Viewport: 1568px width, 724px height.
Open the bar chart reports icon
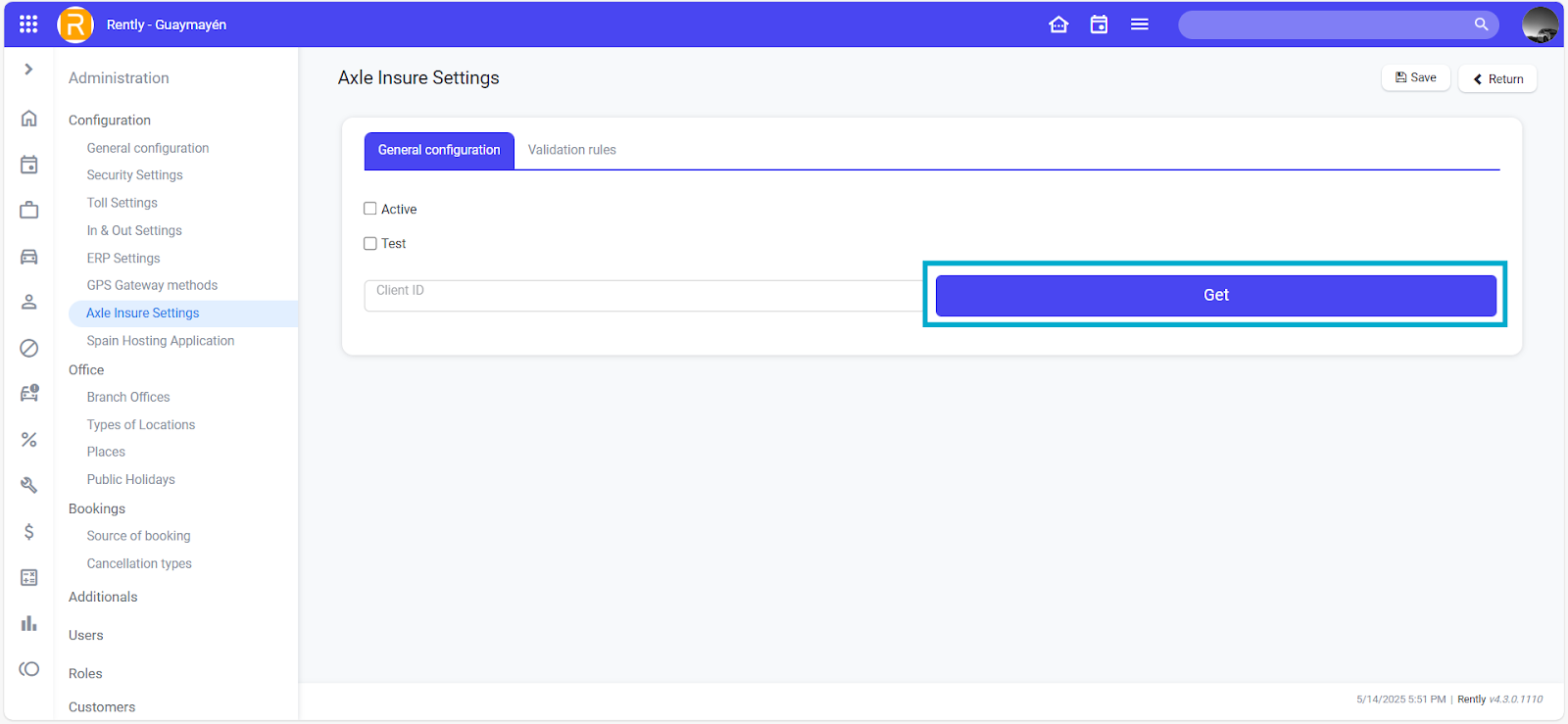pyautogui.click(x=29, y=623)
